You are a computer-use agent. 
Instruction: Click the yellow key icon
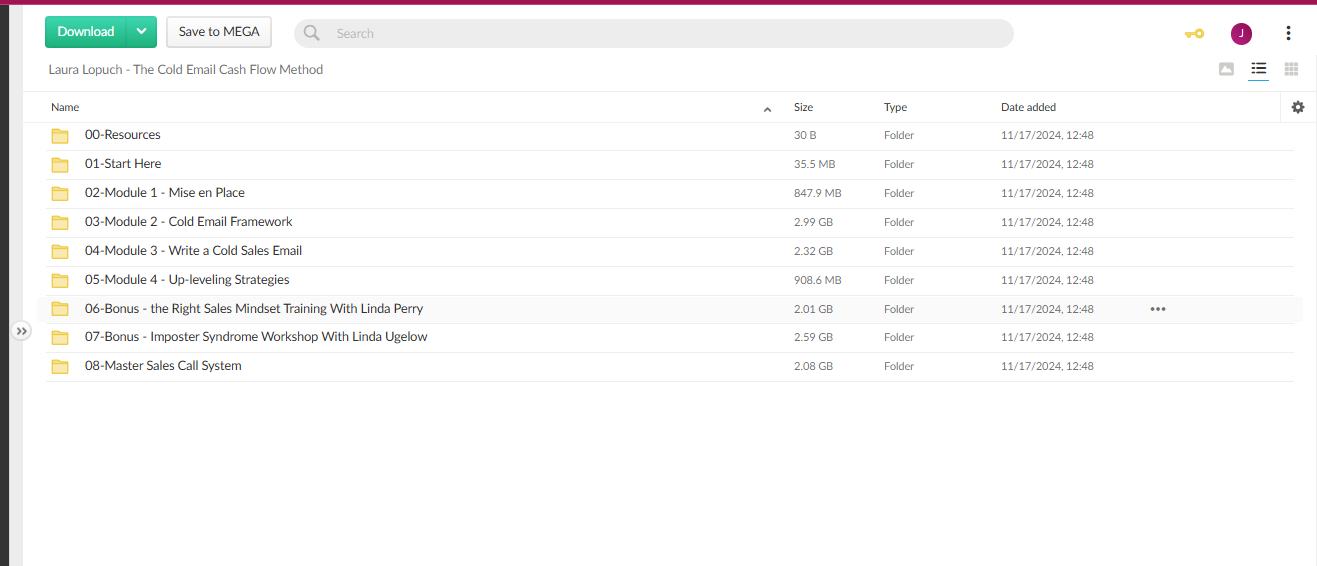[1194, 33]
